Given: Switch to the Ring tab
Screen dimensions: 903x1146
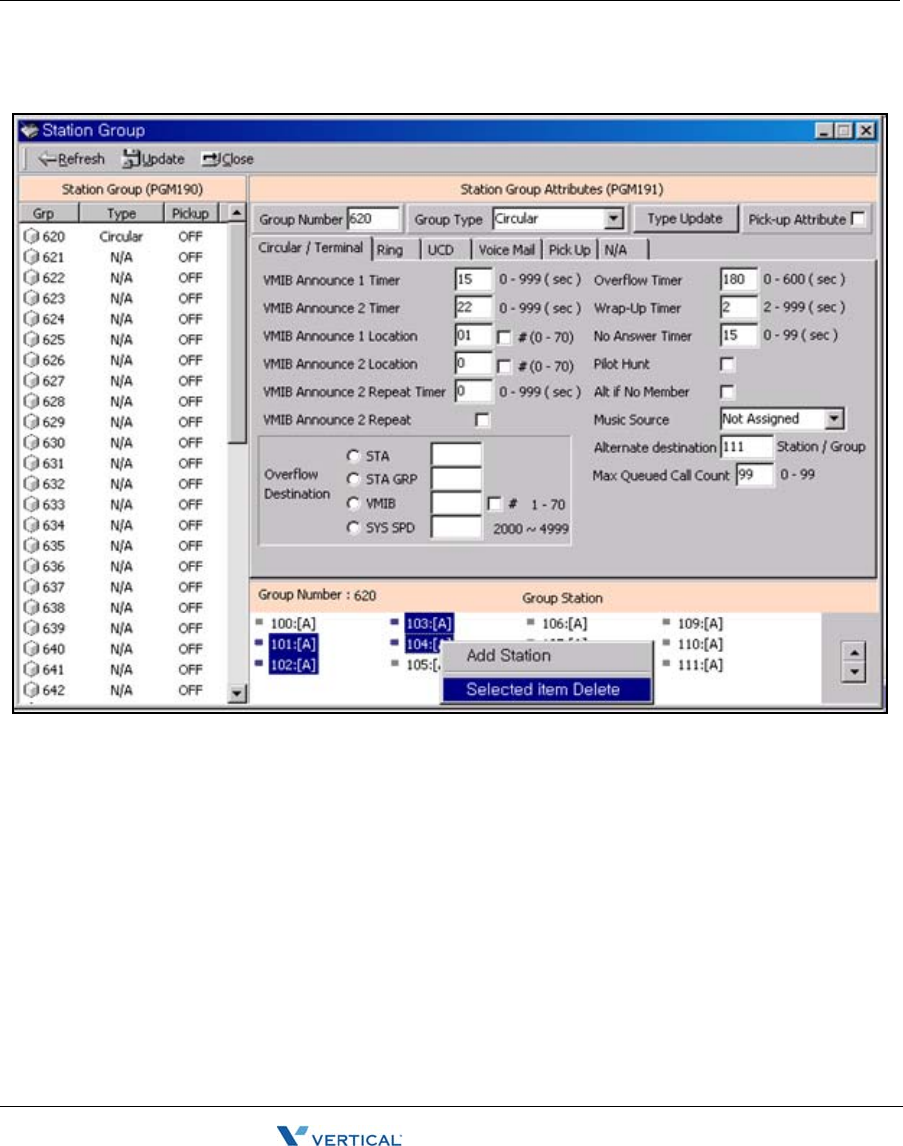Looking at the screenshot, I should 390,250.
